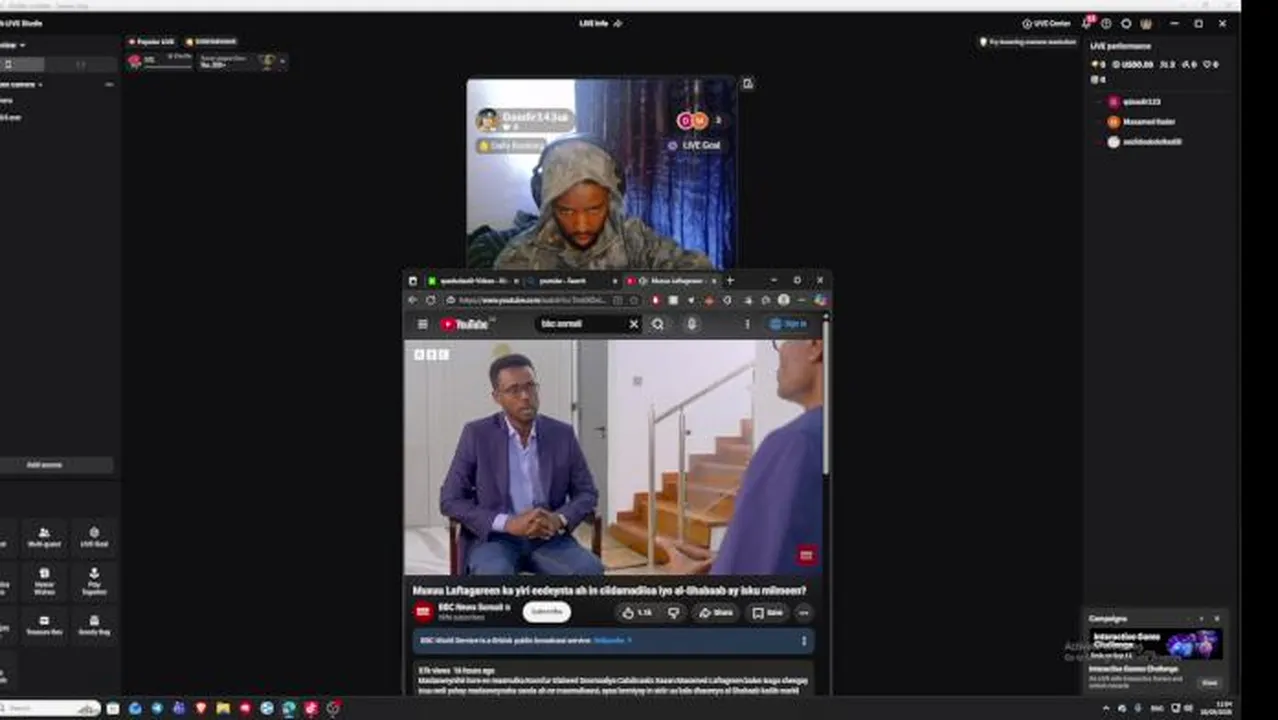Open the Treasure Box tool
This screenshot has height=720, width=1278.
(x=44, y=625)
